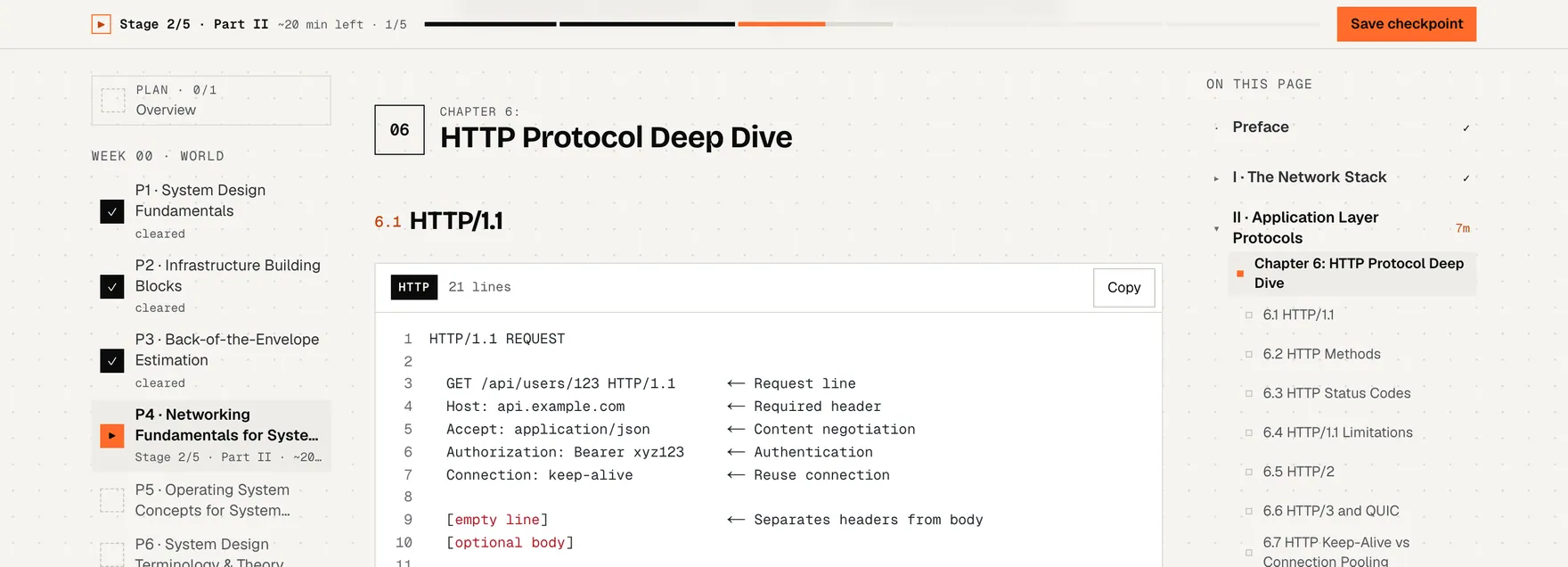
Task: Expand the I · The Network Stack section
Action: tap(1216, 178)
